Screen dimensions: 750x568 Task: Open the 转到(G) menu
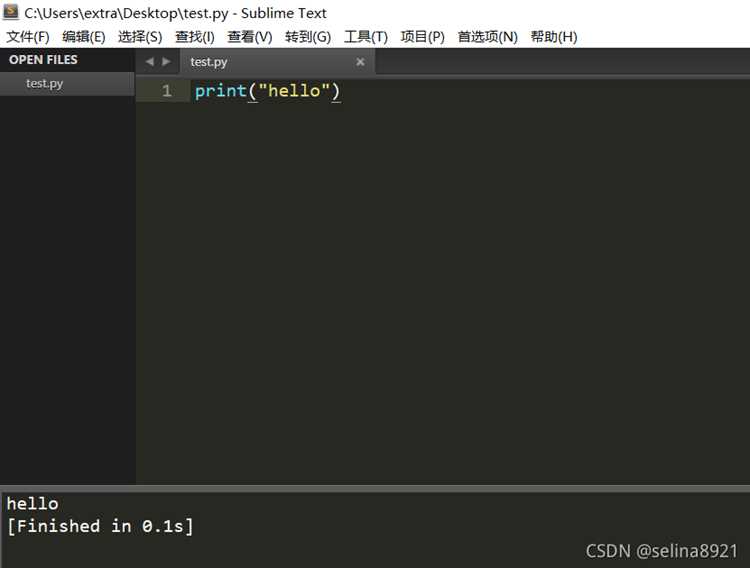308,37
